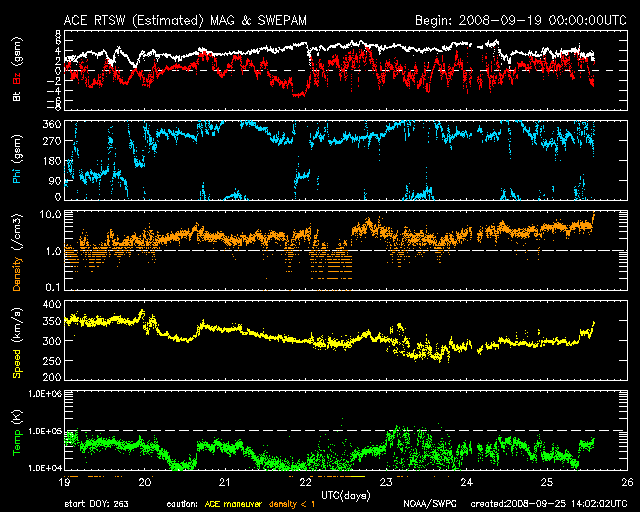Screen dimensions: 640x512
Task: Click day '25' on the time axis
Action: [547, 482]
